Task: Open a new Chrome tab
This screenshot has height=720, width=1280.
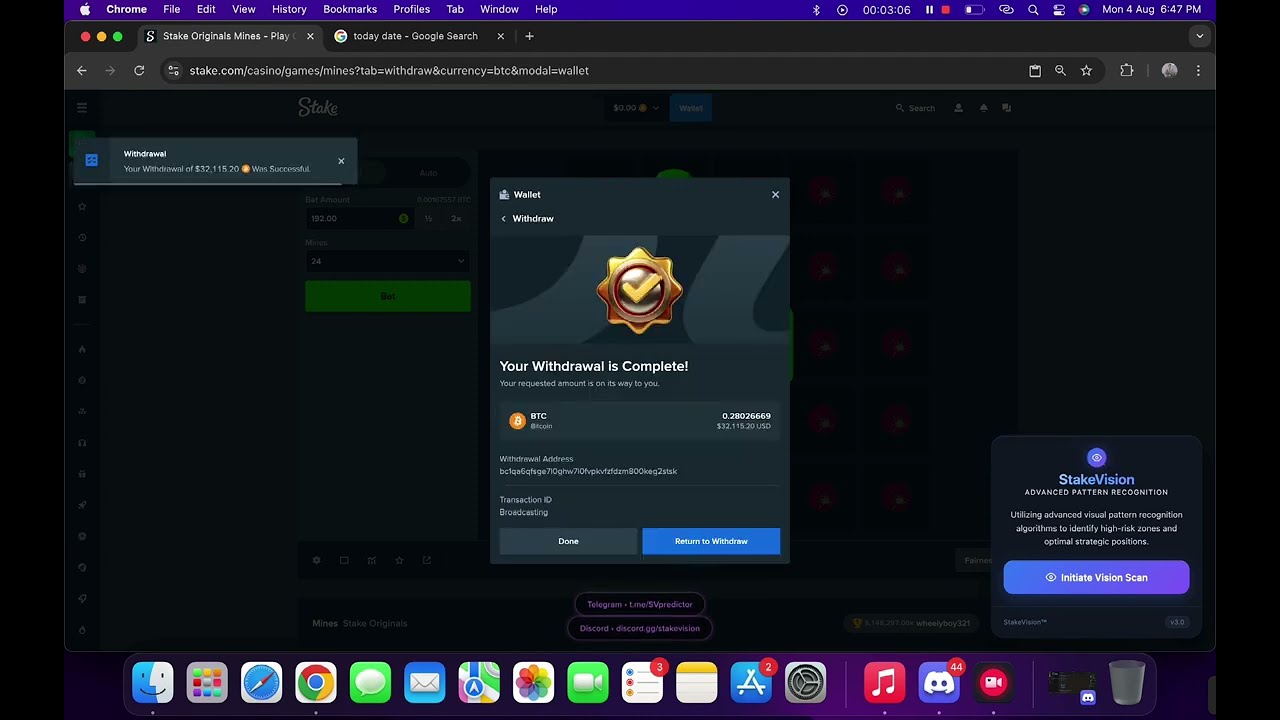Action: coord(529,36)
